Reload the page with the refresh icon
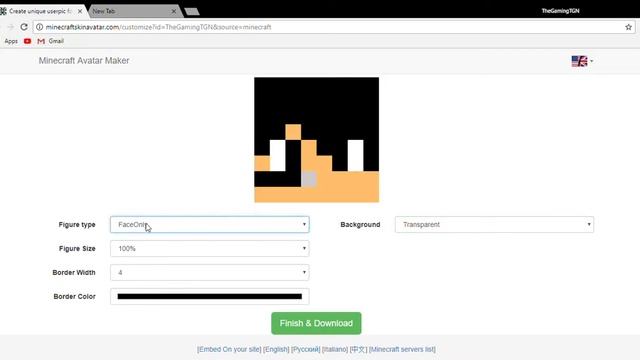 click(24, 27)
